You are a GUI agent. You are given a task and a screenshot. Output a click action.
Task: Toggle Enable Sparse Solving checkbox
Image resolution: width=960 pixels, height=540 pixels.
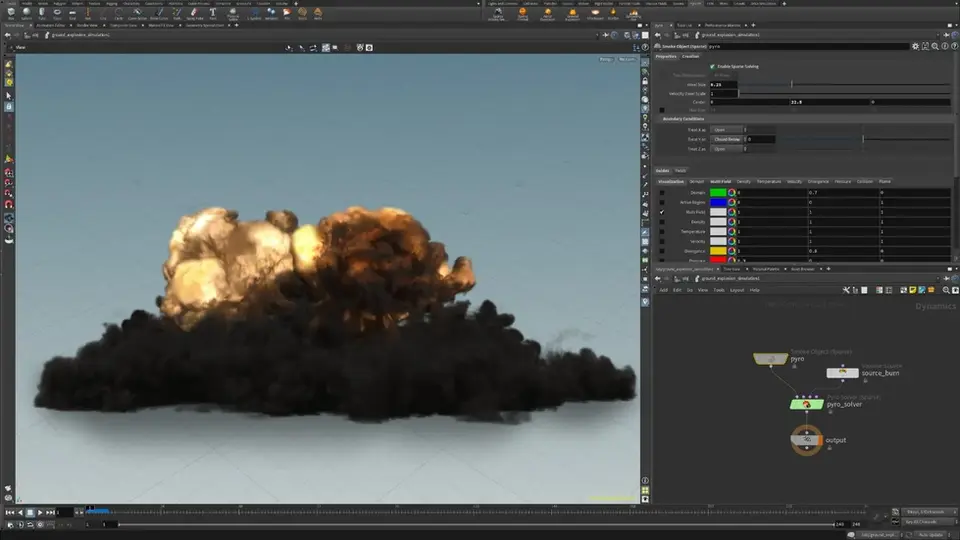712,66
